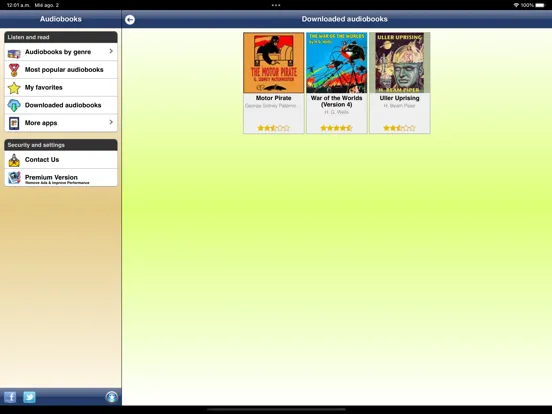The height and width of the screenshot is (414, 552).
Task: Click the Audiobooks sidebar header title
Action: pos(61,19)
